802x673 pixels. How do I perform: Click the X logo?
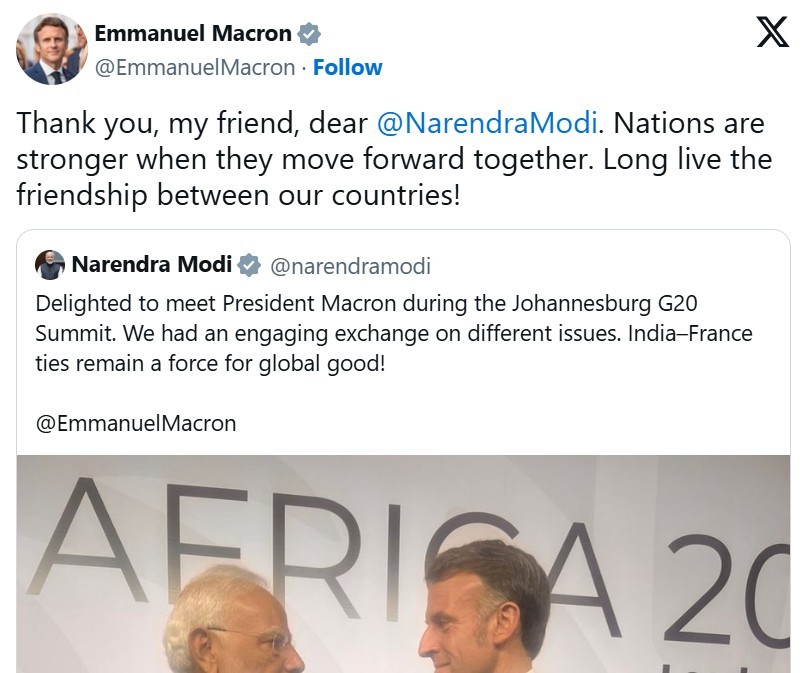772,34
